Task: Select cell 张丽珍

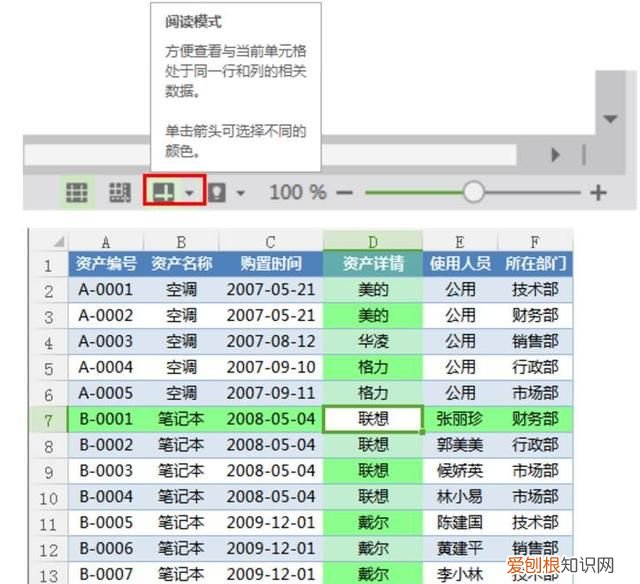Action: tap(460, 419)
